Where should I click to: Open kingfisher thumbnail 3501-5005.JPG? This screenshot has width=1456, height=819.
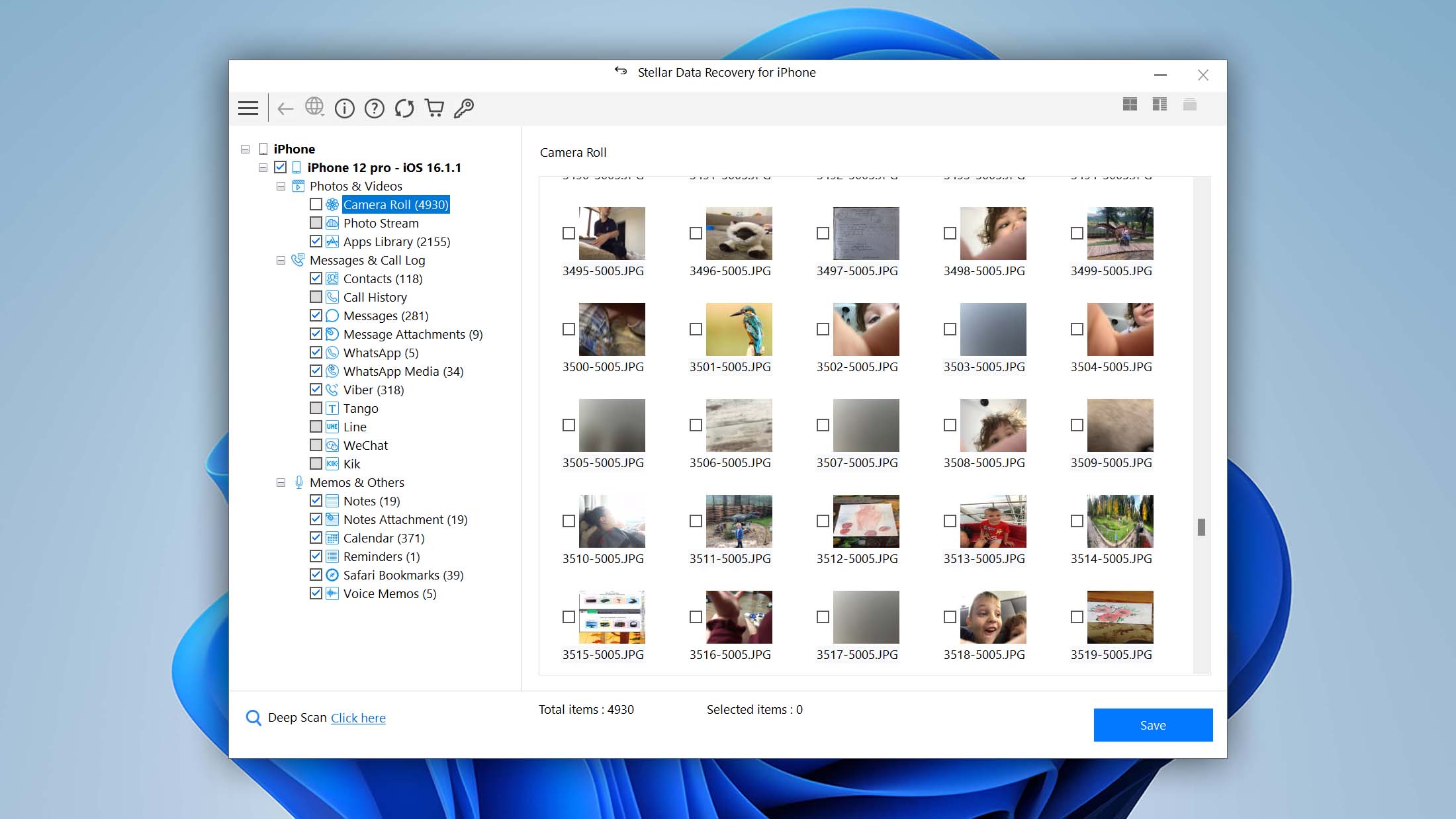pyautogui.click(x=739, y=329)
